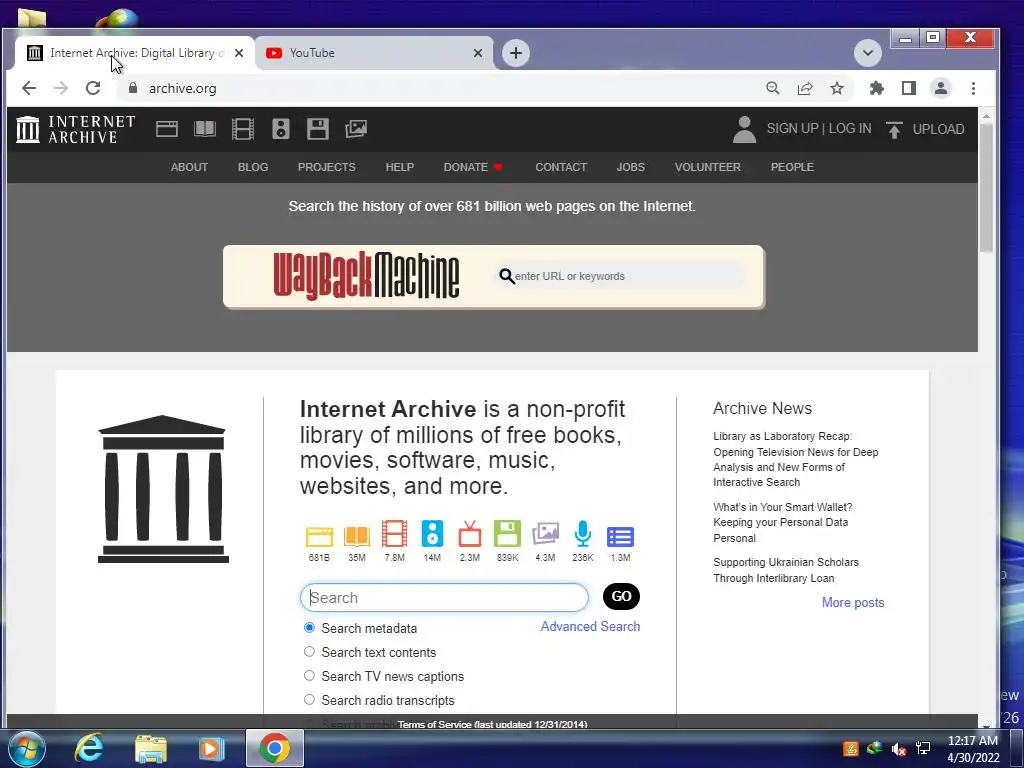Select the yellow Web pages icon labeled 681B

319,536
